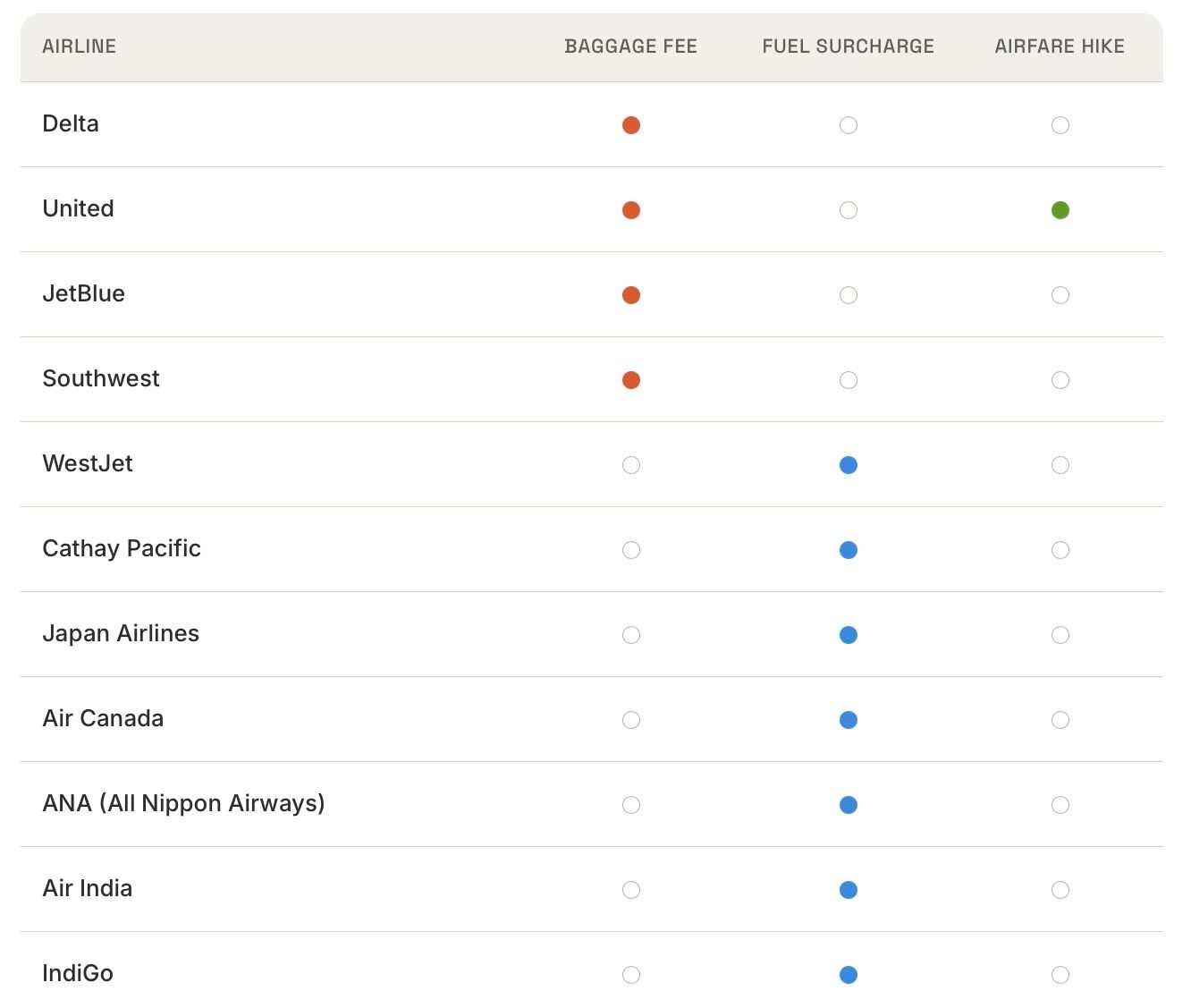The image size is (1191, 1008).
Task: Click ANA's blue fuel surcharge dot
Action: [849, 805]
